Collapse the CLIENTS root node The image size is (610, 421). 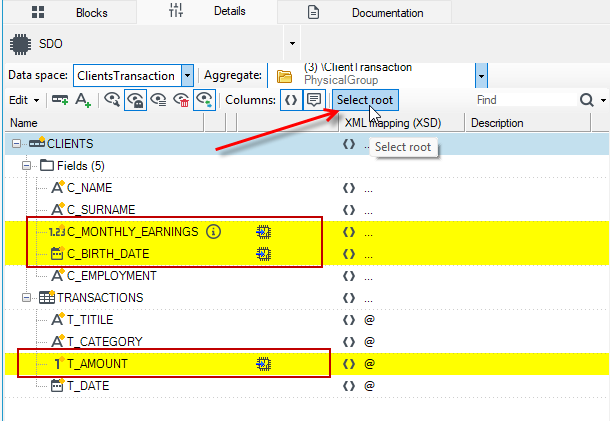click(x=16, y=144)
